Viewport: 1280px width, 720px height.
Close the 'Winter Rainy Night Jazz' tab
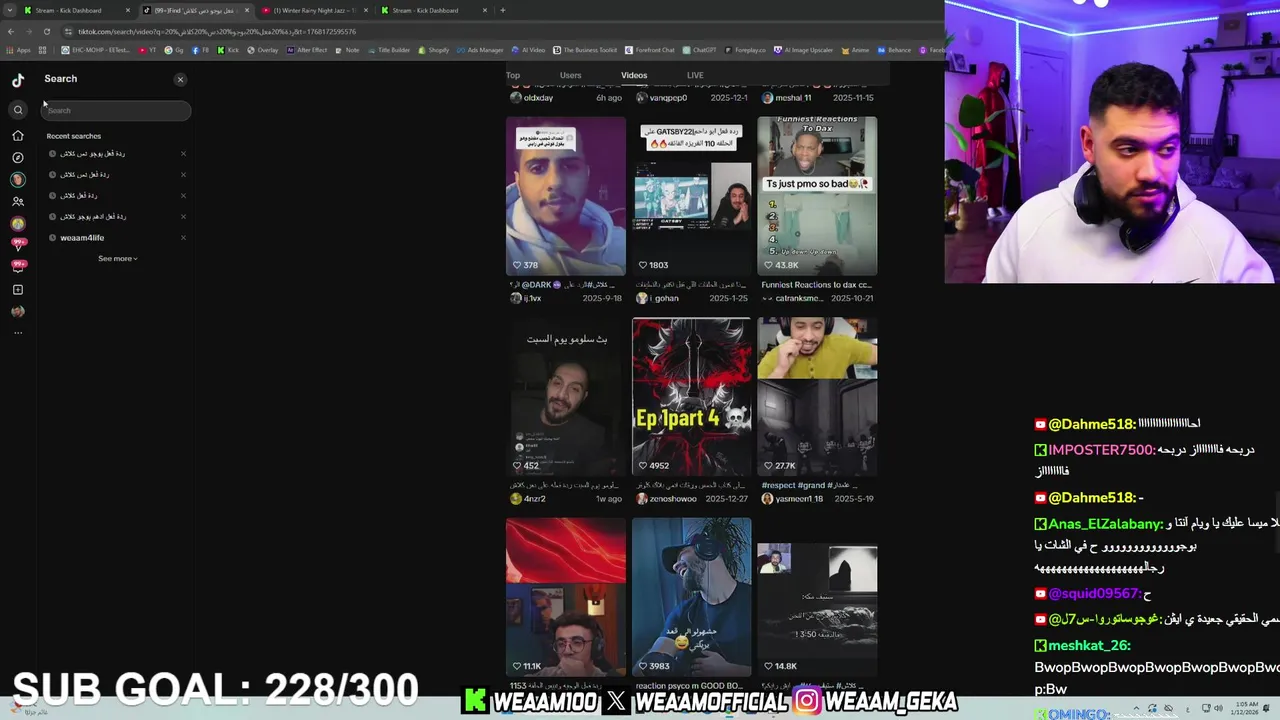pyautogui.click(x=366, y=10)
